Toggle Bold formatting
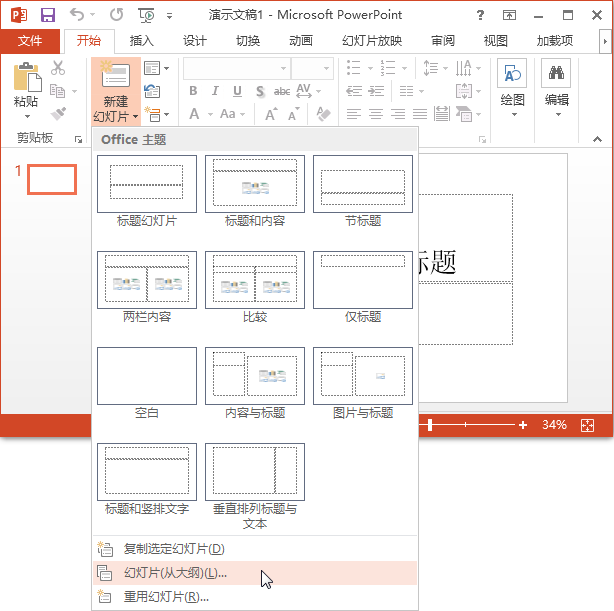 [x=193, y=91]
